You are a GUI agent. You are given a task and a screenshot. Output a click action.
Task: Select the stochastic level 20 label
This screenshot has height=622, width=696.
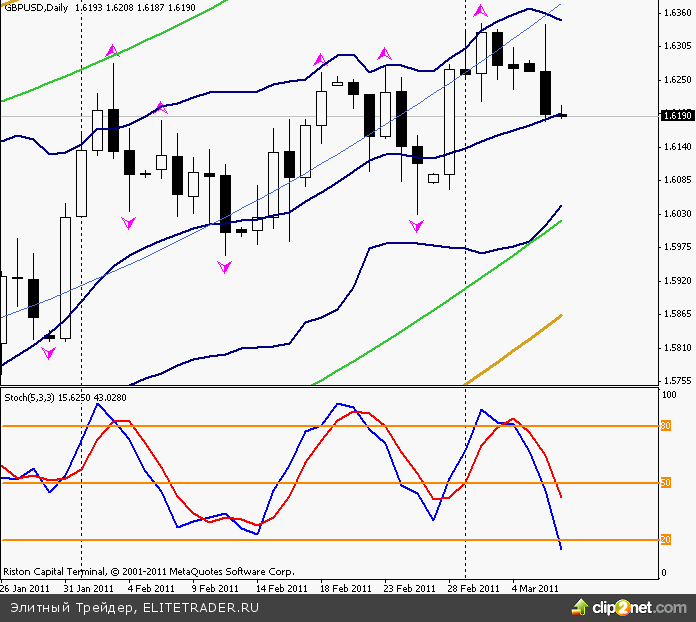[x=664, y=540]
